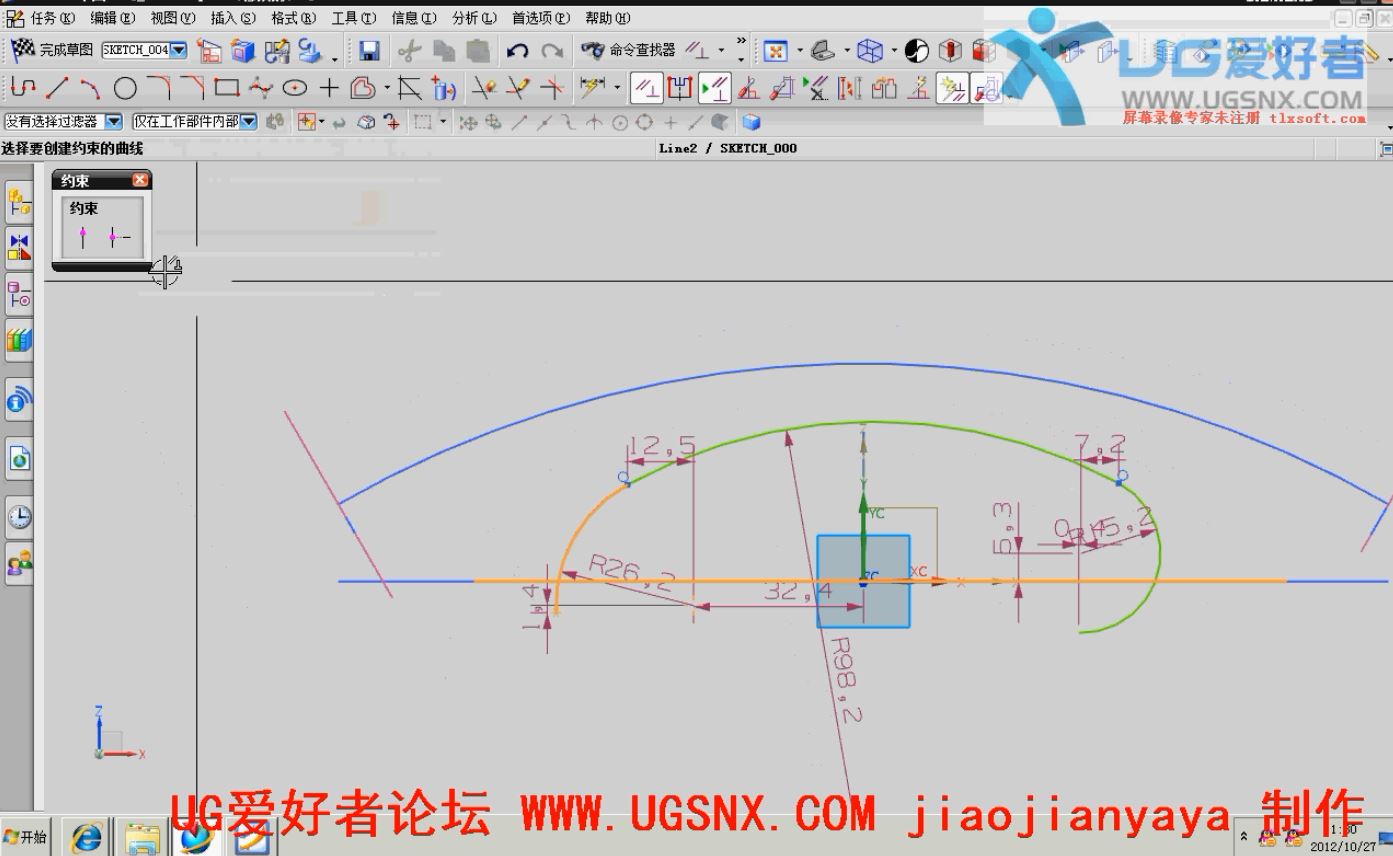This screenshot has width=1393, height=856.
Task: Click the Auto Constrain icon
Action: pos(749,88)
